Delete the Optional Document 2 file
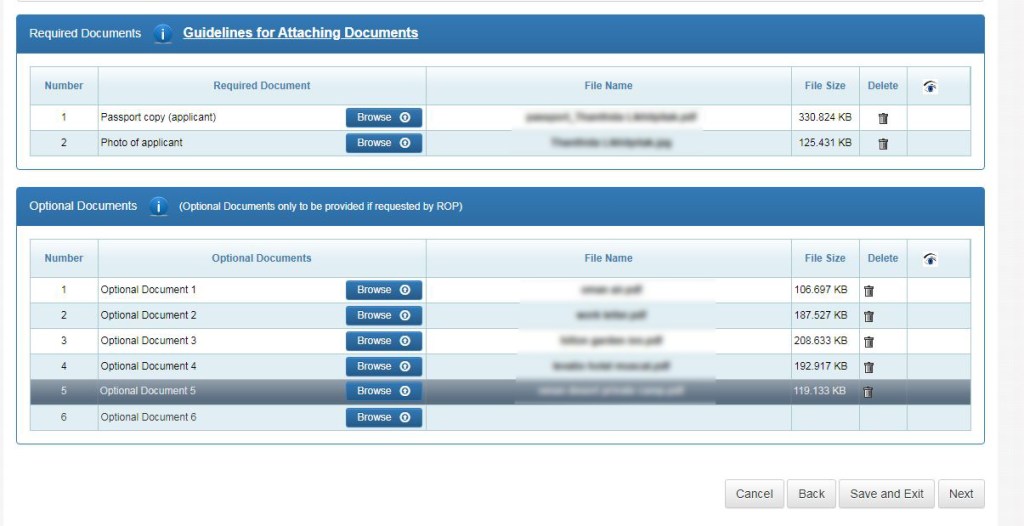Image resolution: width=1024 pixels, height=526 pixels. [868, 316]
